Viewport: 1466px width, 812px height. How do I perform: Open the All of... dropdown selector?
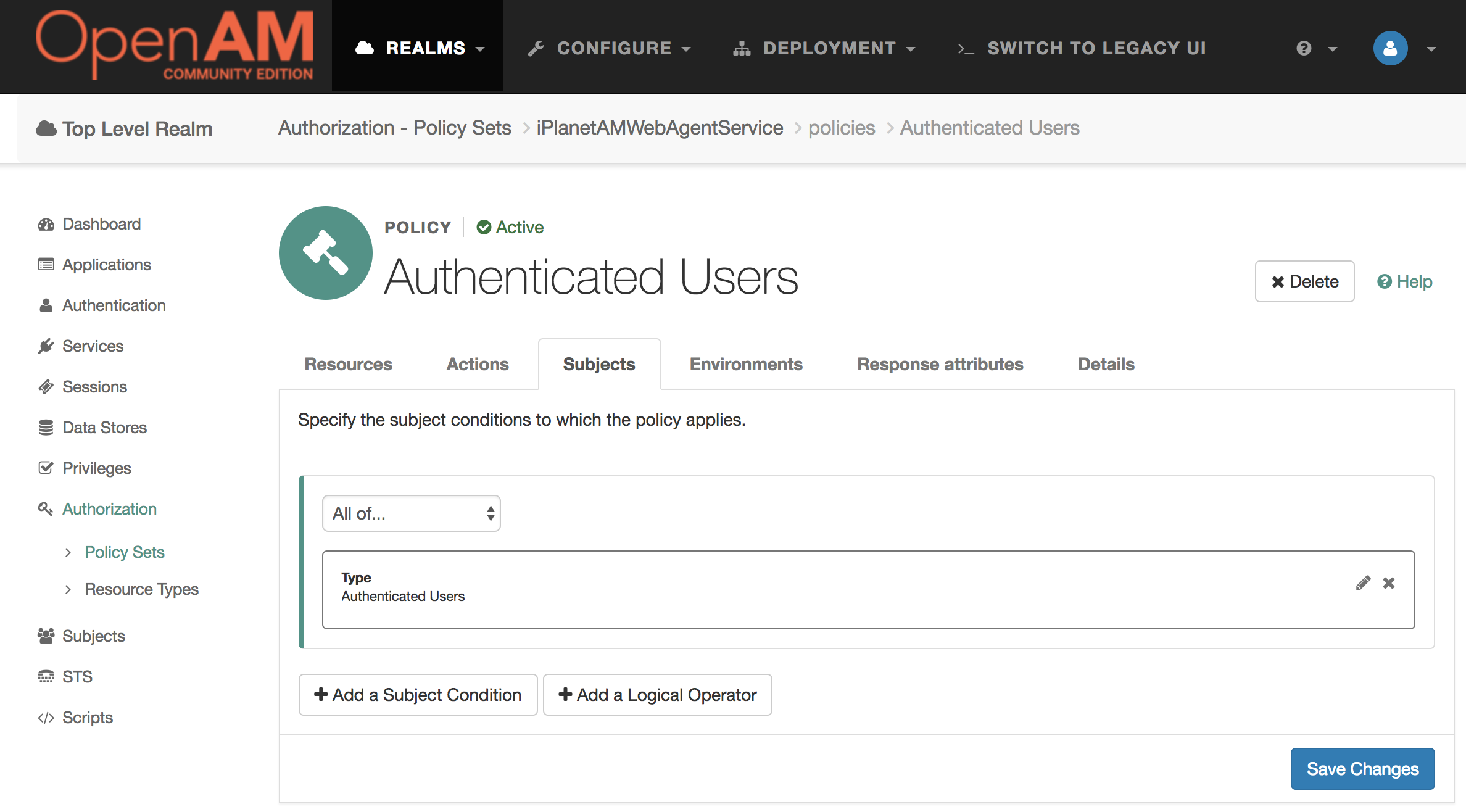click(x=409, y=513)
